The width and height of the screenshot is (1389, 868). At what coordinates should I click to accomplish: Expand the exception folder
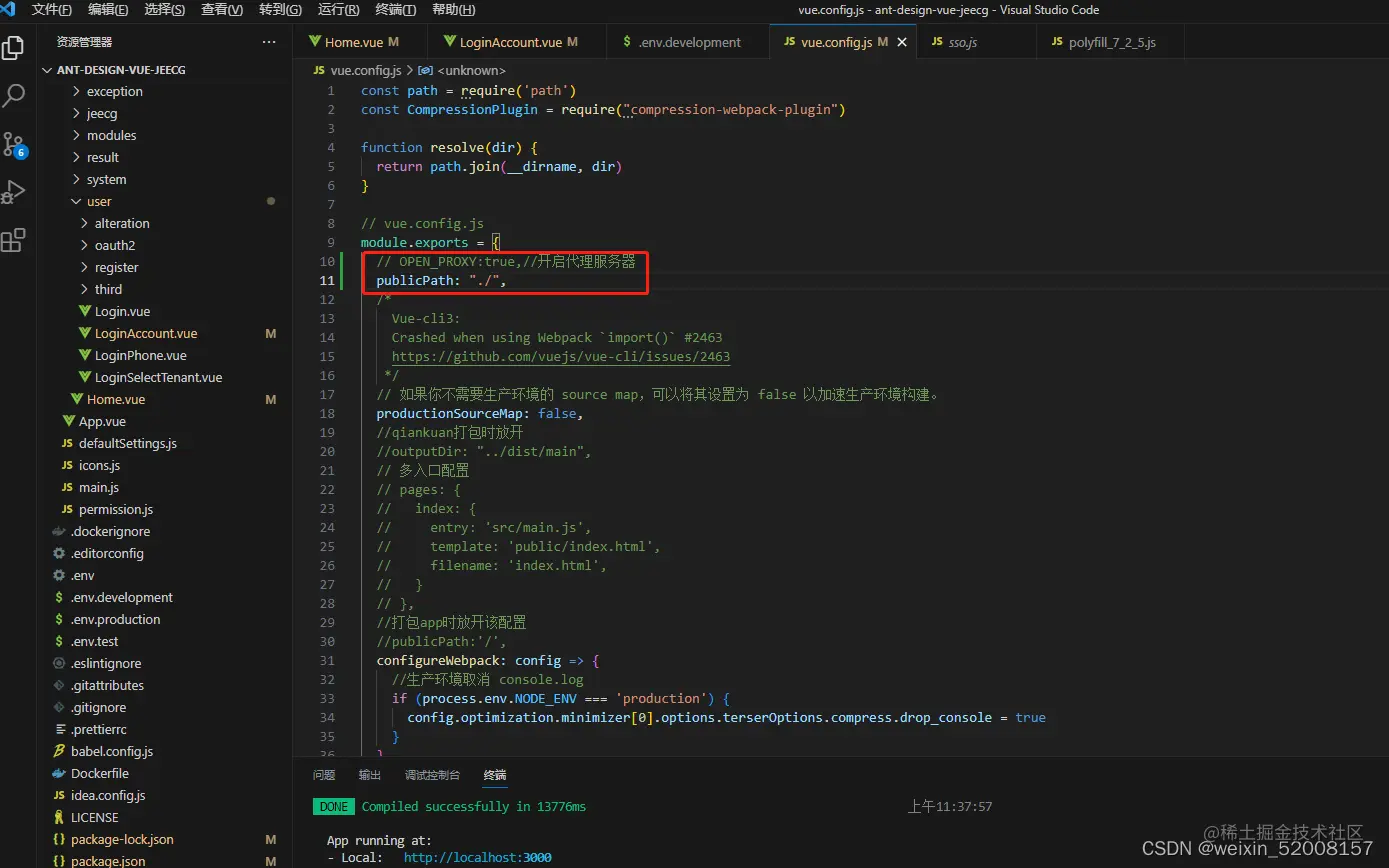point(77,91)
